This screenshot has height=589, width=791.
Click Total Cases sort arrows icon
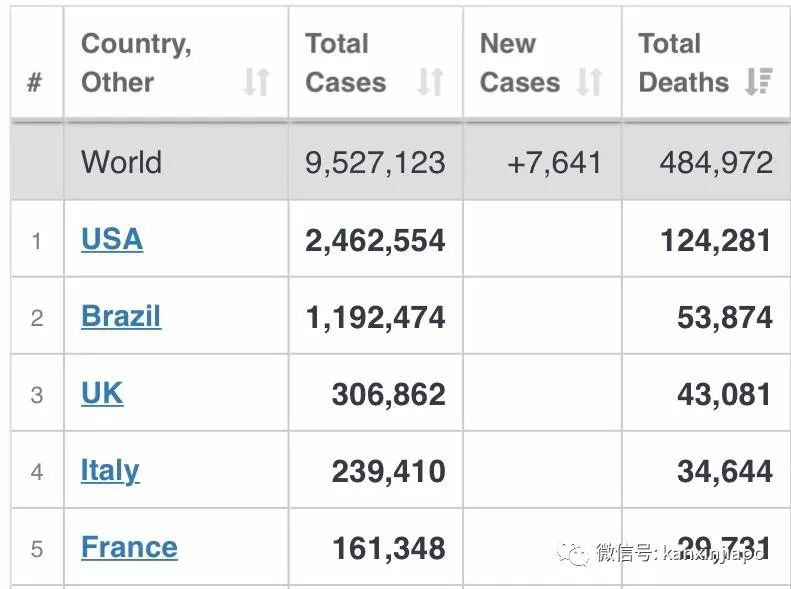click(x=430, y=82)
